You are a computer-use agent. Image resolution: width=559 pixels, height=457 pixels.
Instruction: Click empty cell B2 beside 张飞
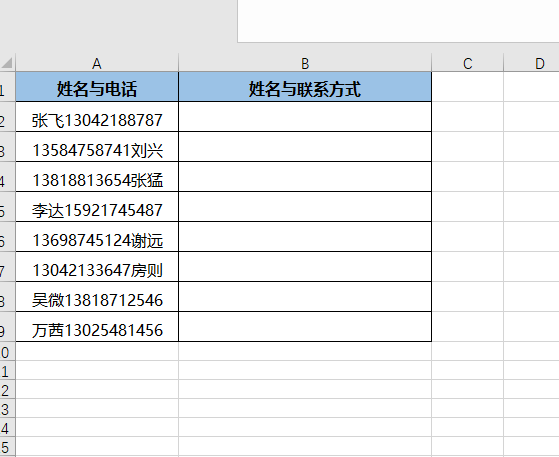(305, 117)
